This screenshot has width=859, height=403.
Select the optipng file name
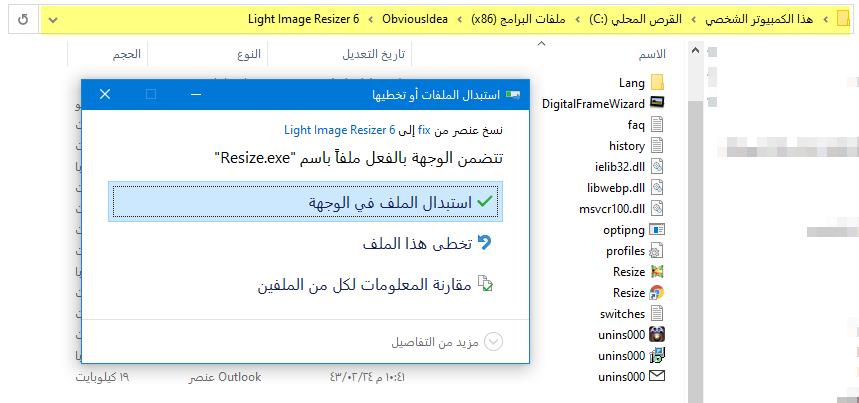pos(624,230)
